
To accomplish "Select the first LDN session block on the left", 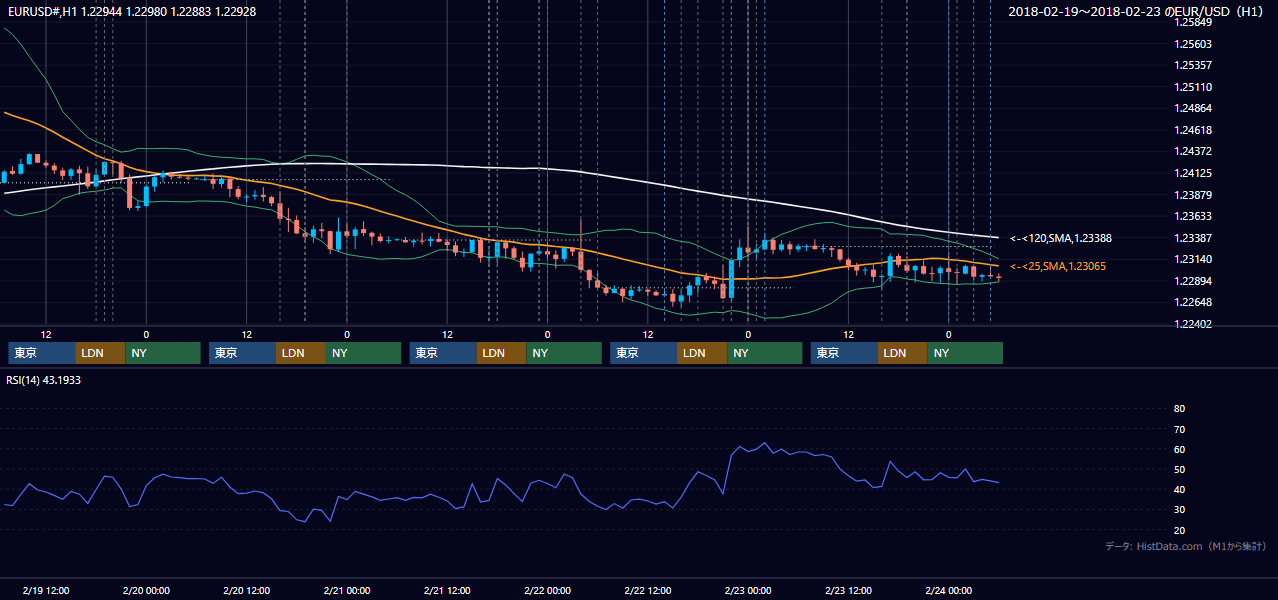I will tap(100, 353).
